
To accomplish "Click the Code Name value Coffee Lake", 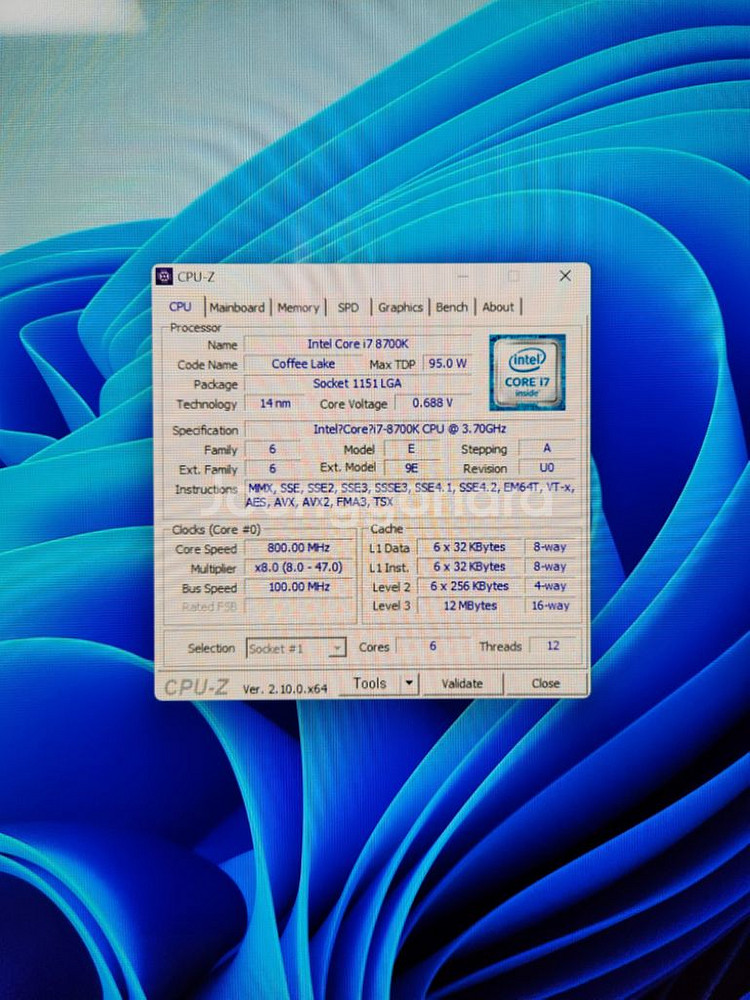I will 303,364.
